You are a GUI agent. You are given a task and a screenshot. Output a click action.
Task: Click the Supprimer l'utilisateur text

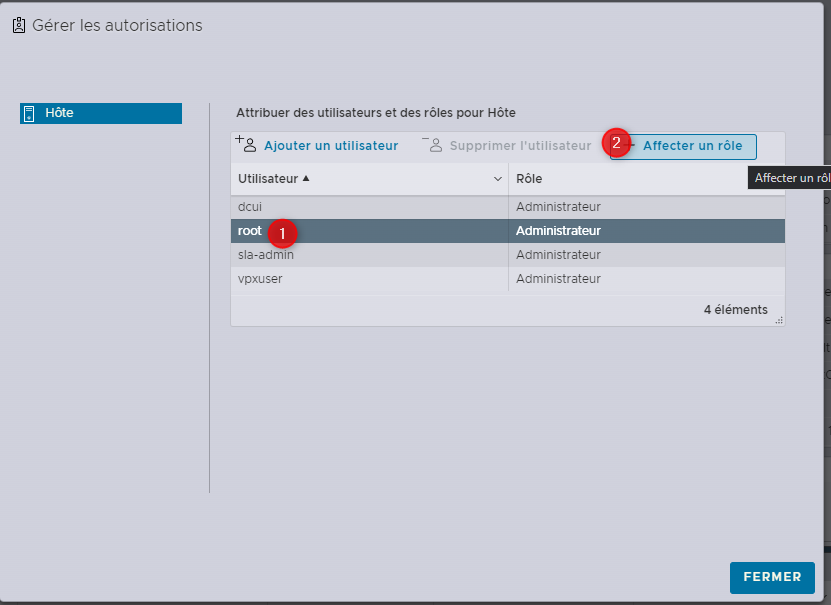click(x=520, y=146)
